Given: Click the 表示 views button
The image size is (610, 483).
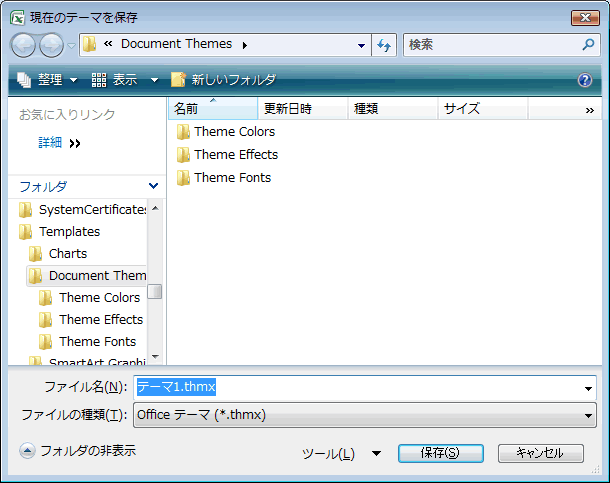Looking at the screenshot, I should [x=114, y=80].
